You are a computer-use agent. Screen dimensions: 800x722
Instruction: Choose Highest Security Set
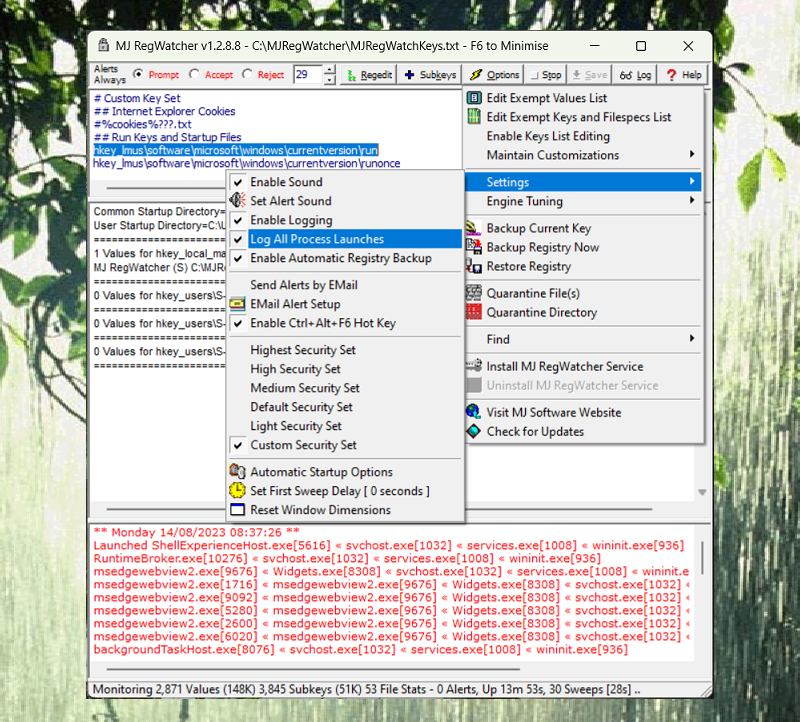(345, 350)
